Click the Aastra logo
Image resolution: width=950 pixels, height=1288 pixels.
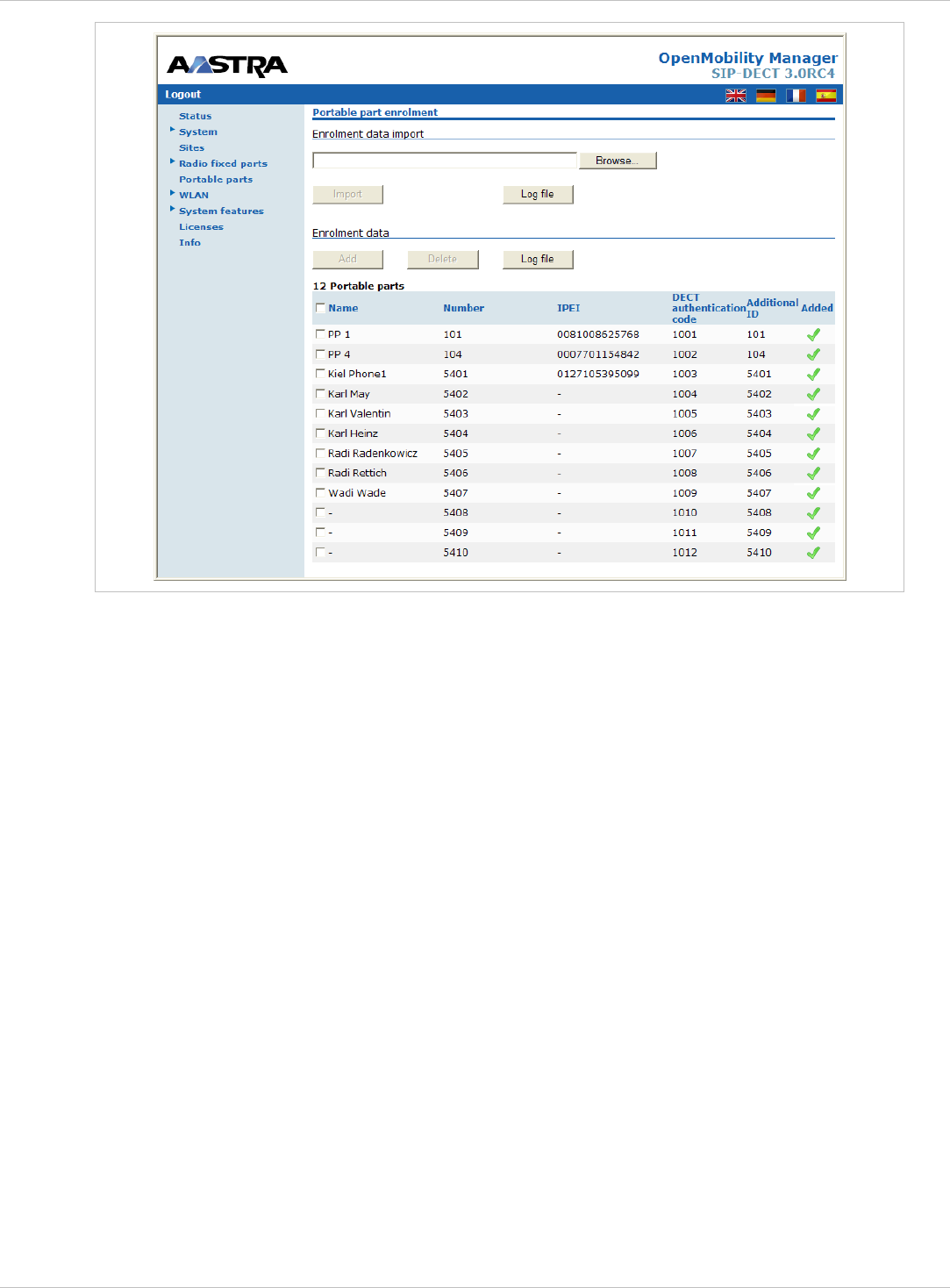[227, 66]
